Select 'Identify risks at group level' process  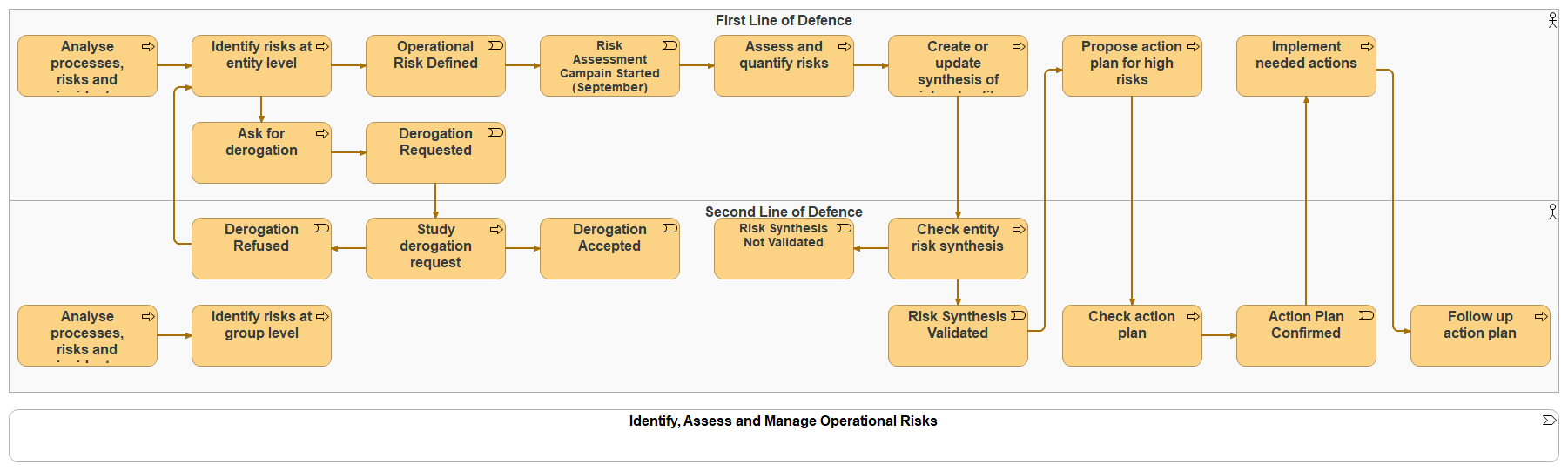click(261, 335)
